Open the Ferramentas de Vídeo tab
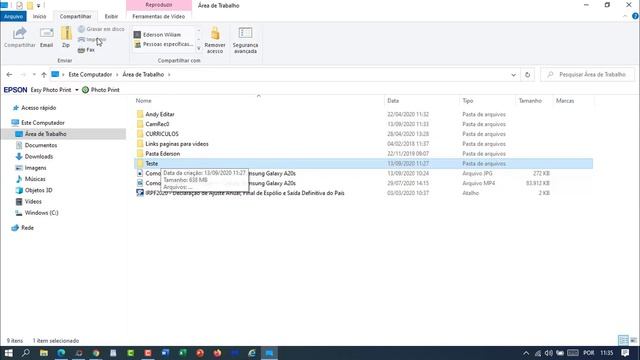This screenshot has height=360, width=640. (x=159, y=16)
